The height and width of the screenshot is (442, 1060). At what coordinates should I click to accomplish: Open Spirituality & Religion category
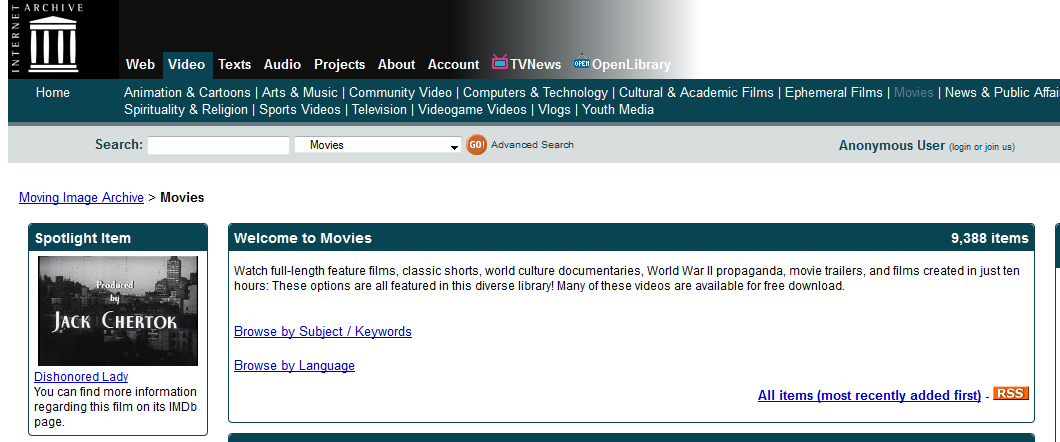click(186, 109)
